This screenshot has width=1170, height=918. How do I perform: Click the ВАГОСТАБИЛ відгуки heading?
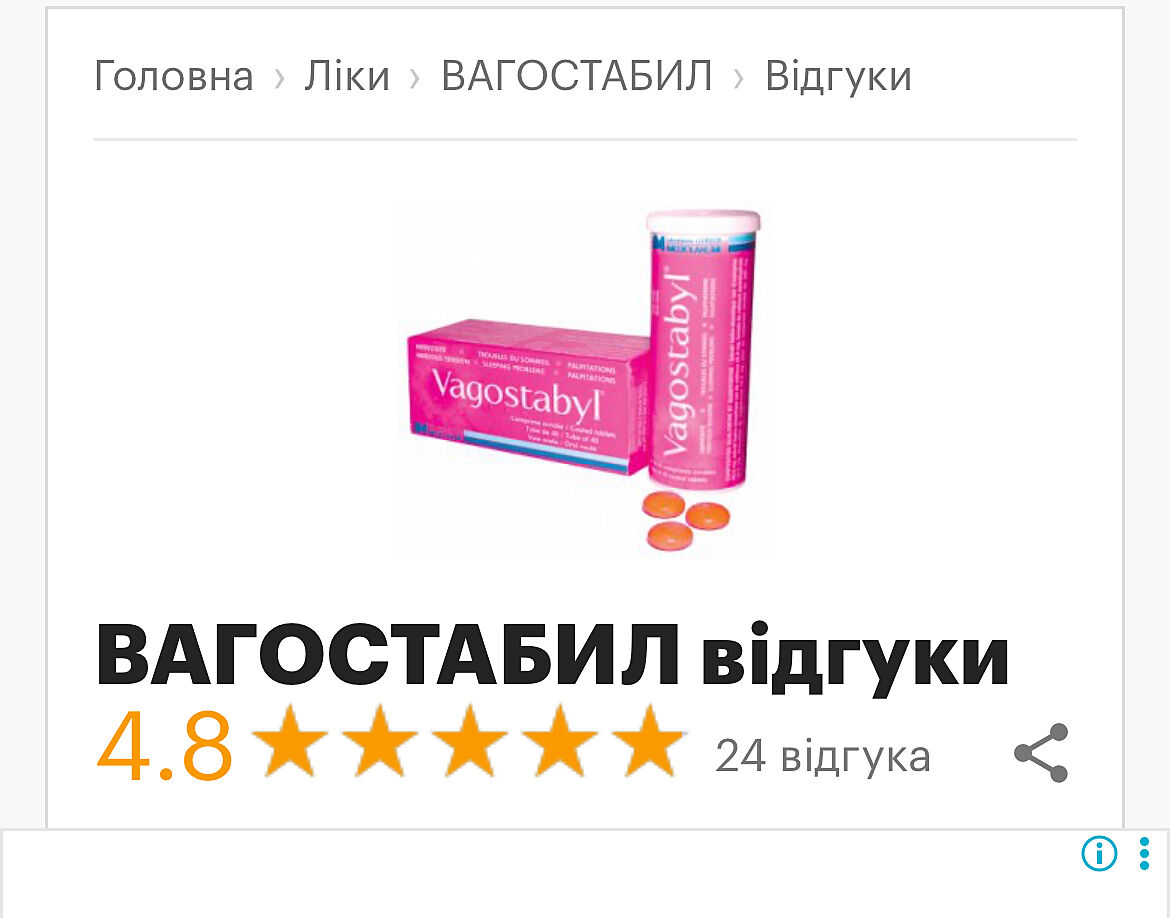point(552,655)
